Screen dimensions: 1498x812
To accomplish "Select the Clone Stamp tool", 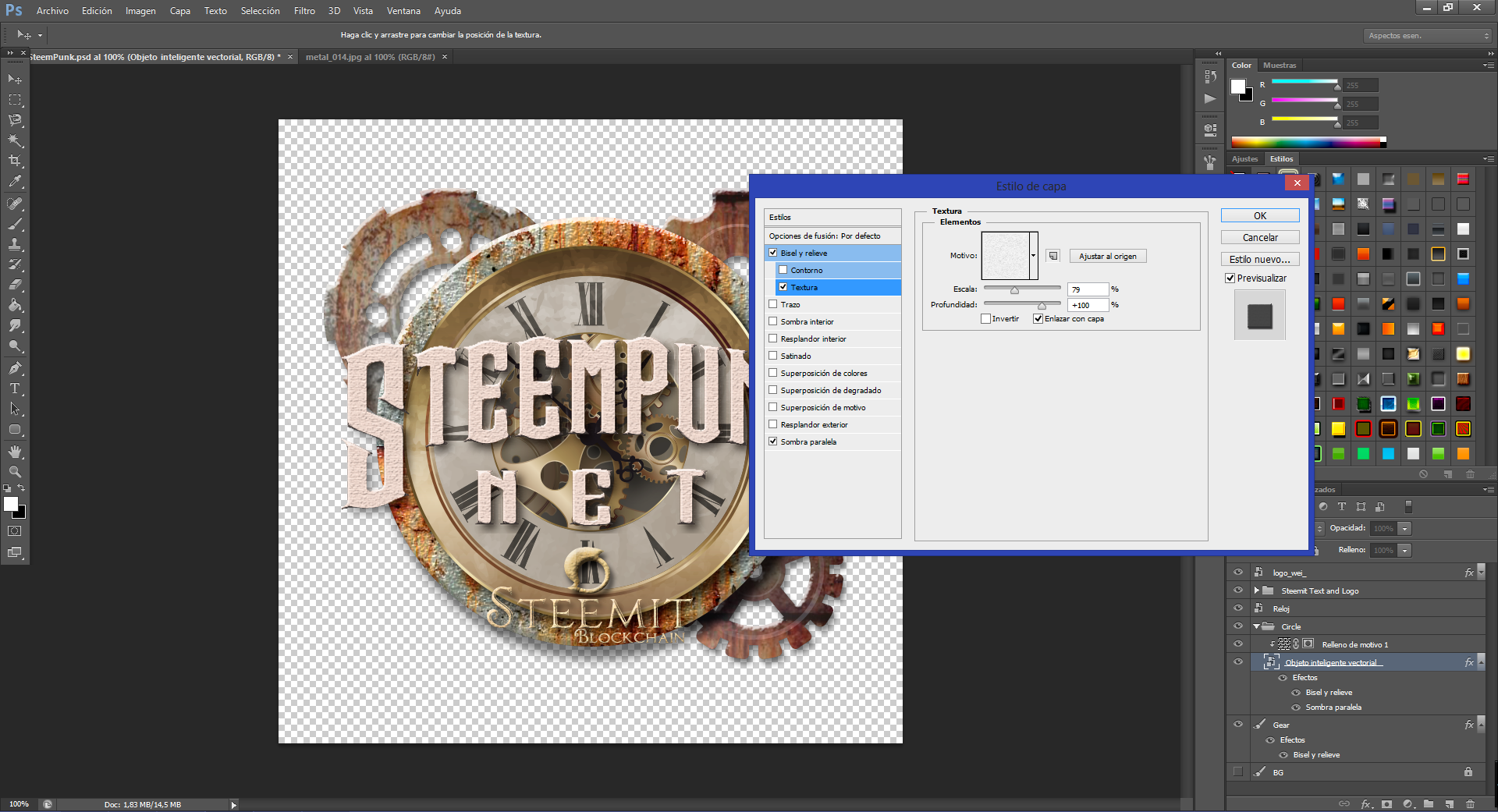I will (15, 244).
